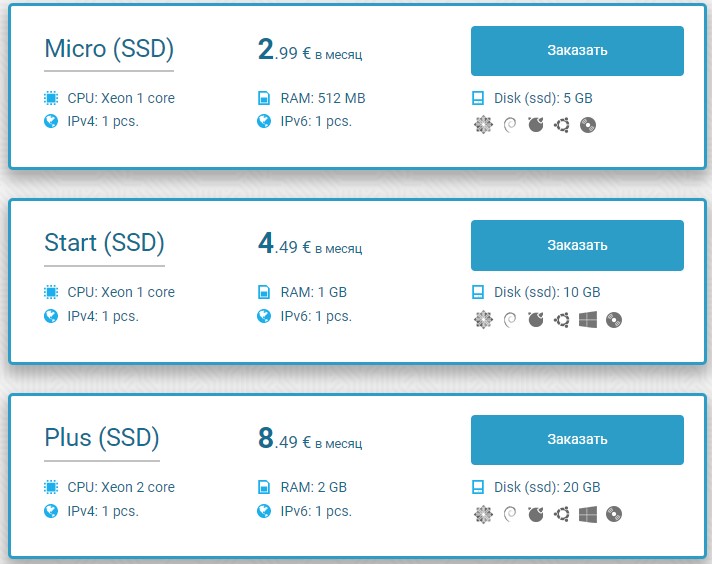The width and height of the screenshot is (712, 564).
Task: Click the FreeBSD icon in Start (SSD) plan
Action: tap(536, 320)
